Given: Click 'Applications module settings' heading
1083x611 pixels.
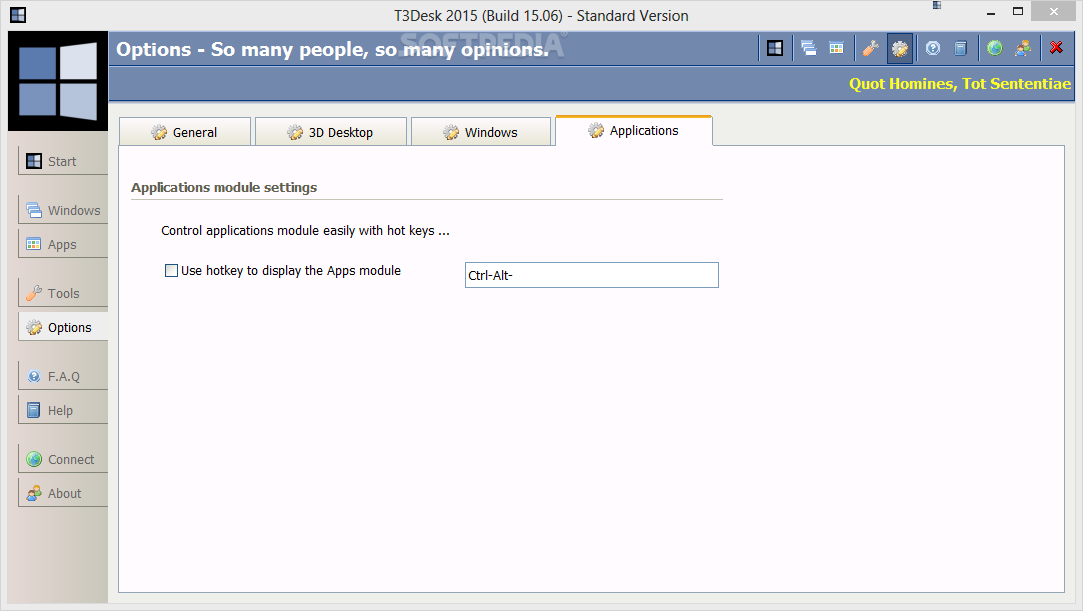Looking at the screenshot, I should coord(224,188).
